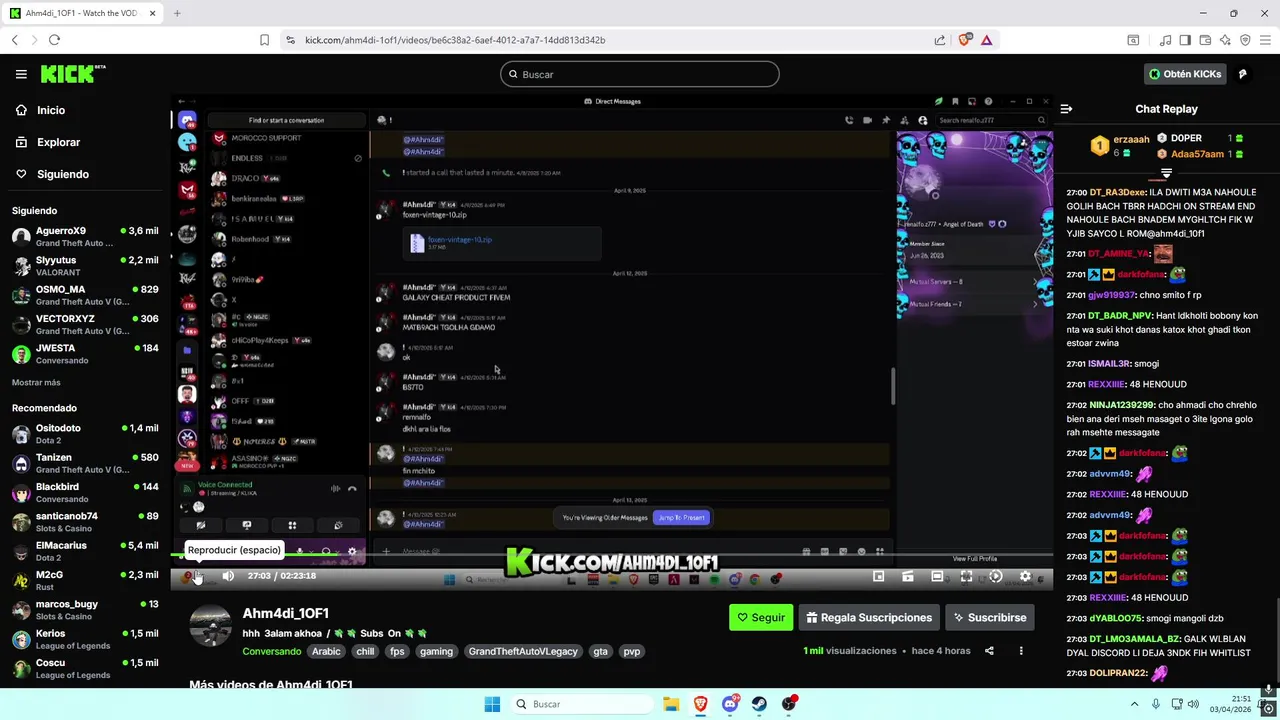This screenshot has width=1280, height=720.
Task: Click Regala Suscripciones button
Action: (x=869, y=617)
